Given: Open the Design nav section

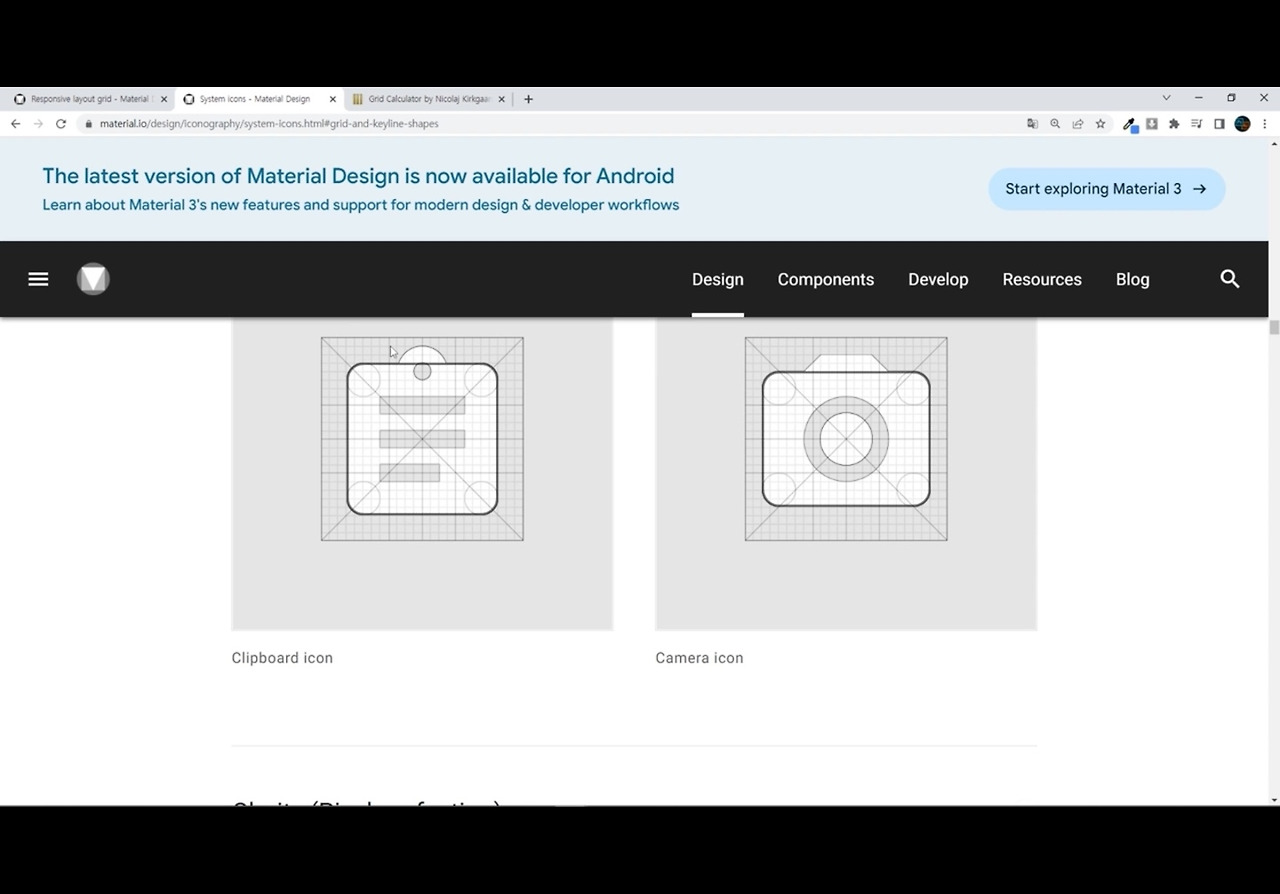Looking at the screenshot, I should point(718,279).
